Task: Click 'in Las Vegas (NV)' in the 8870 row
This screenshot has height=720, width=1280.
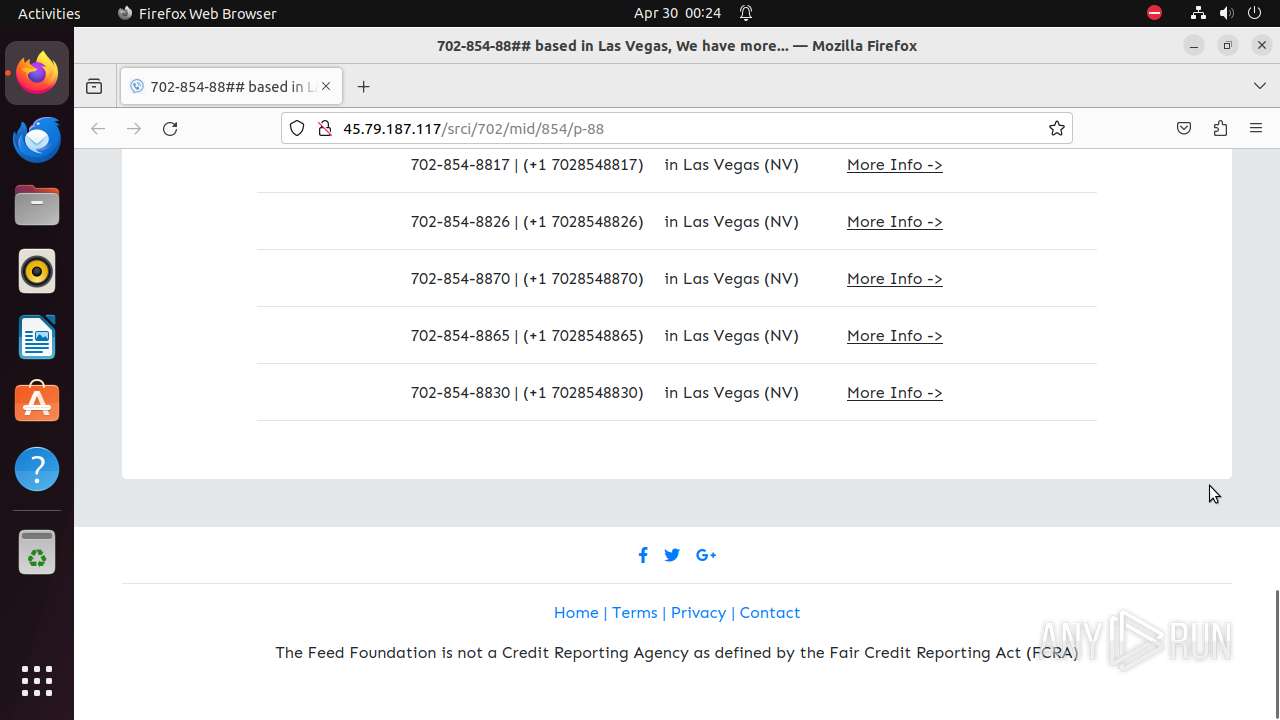Action: [x=731, y=278]
